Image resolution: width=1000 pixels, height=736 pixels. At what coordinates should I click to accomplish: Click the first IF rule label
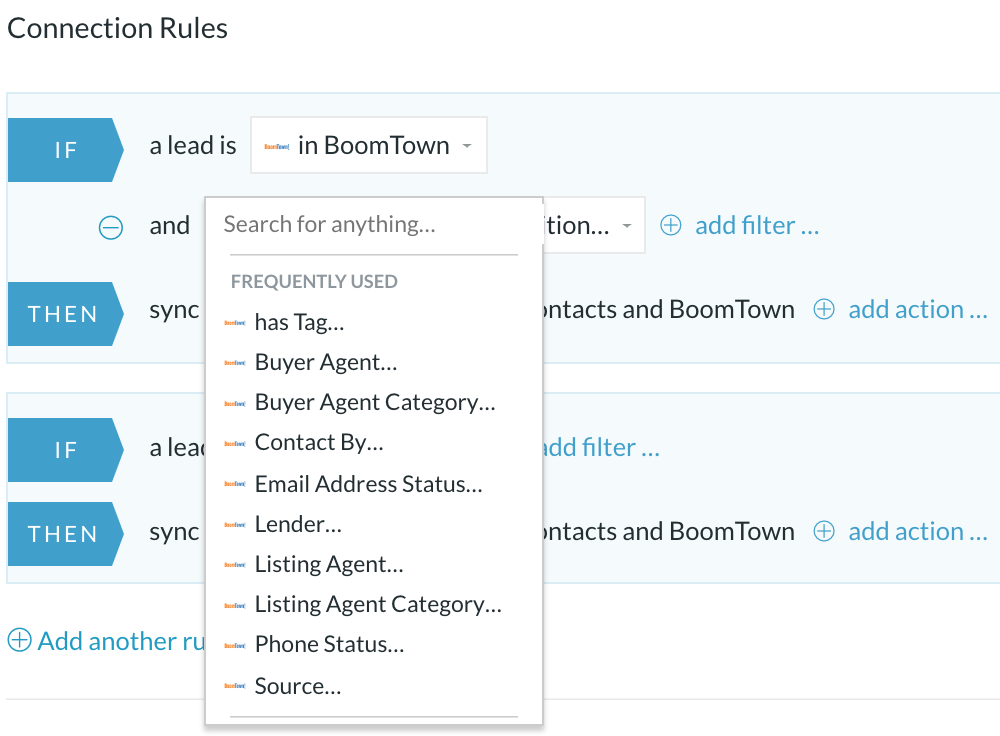tap(66, 150)
